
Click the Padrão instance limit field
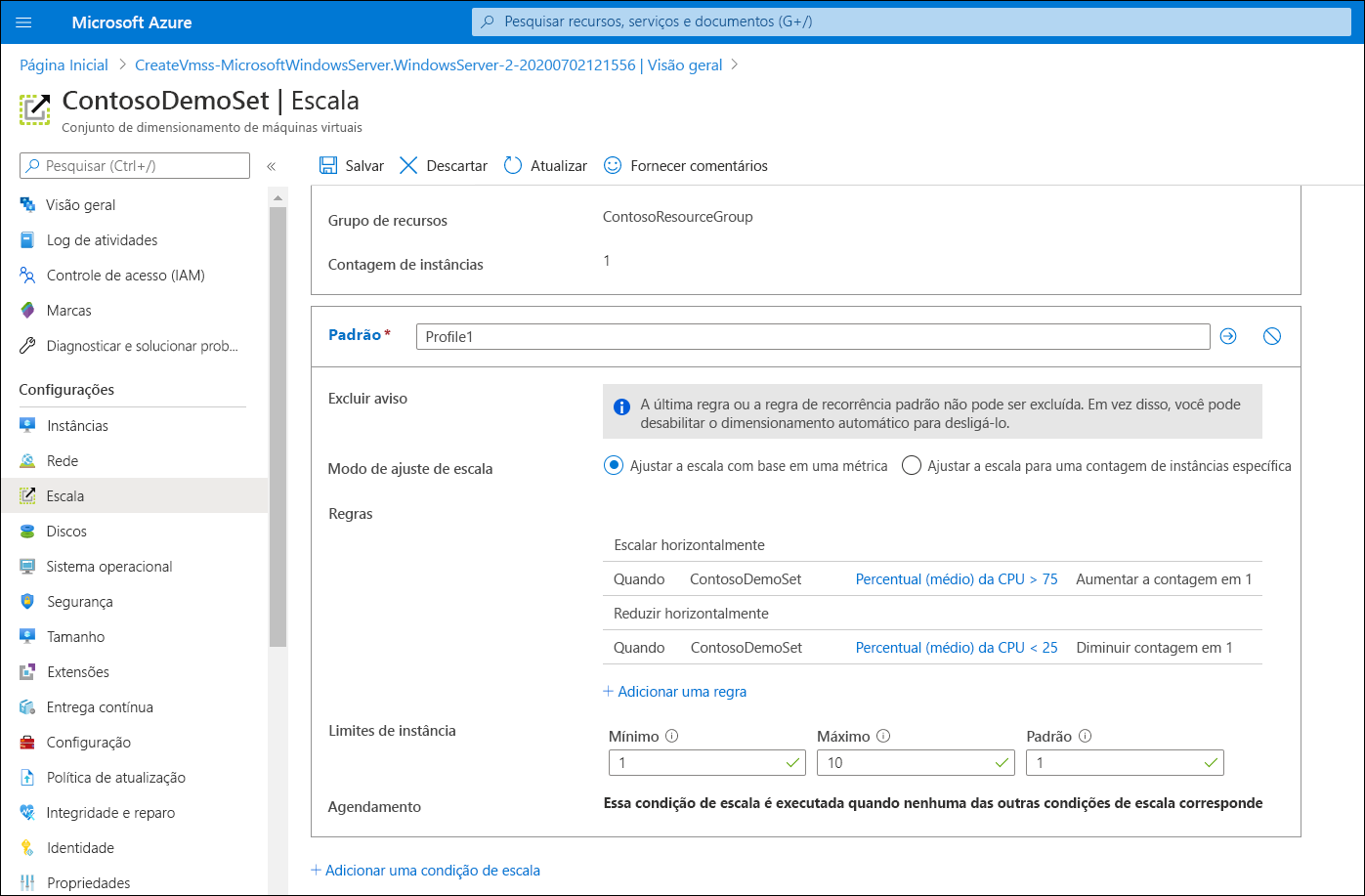pyautogui.click(x=1125, y=763)
